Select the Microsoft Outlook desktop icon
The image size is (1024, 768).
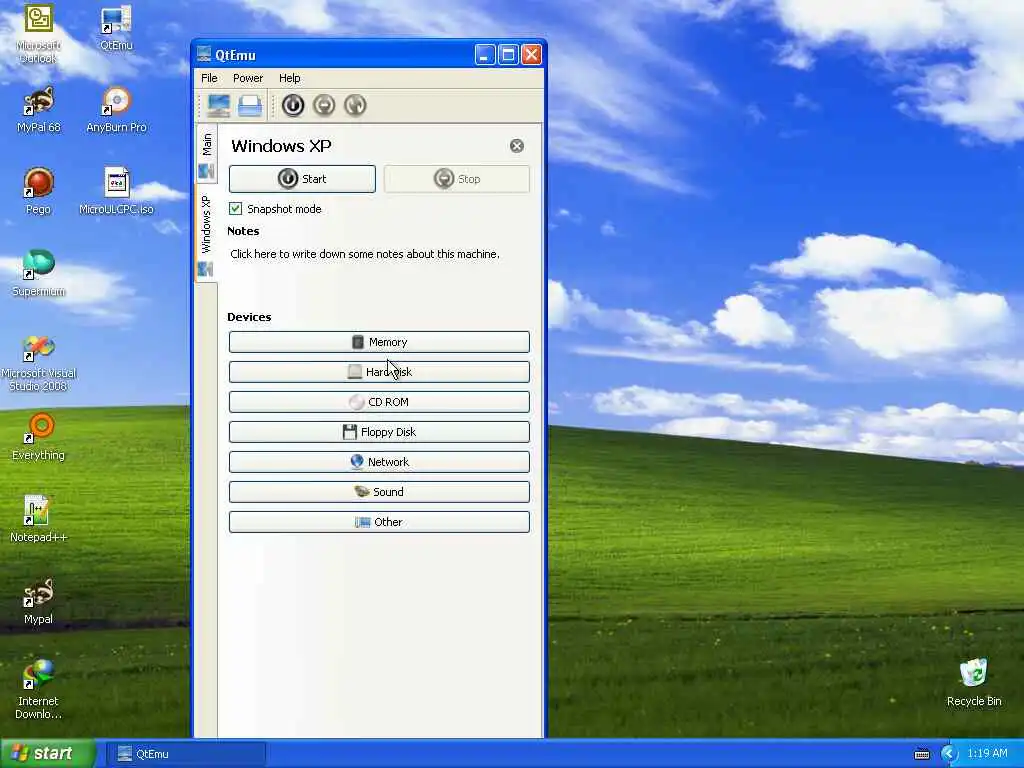(x=39, y=33)
